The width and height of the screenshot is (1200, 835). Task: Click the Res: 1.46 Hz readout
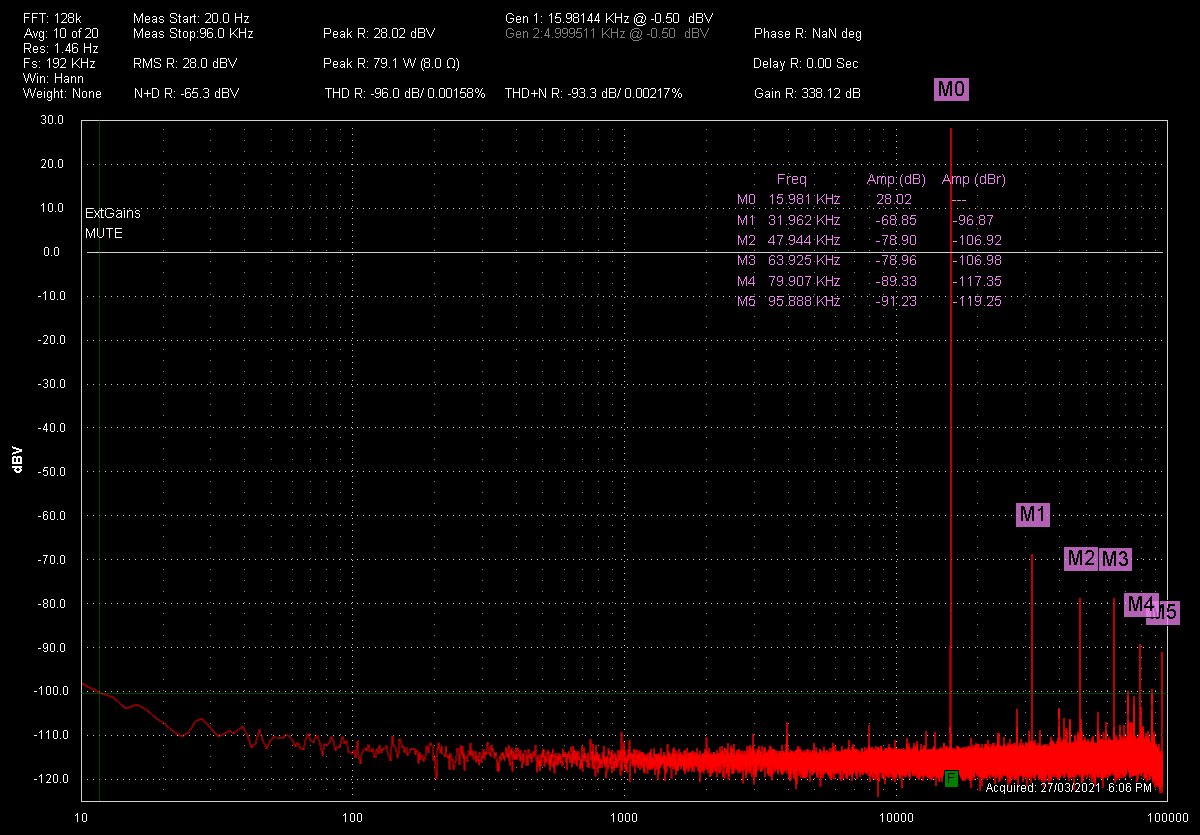pyautogui.click(x=60, y=48)
